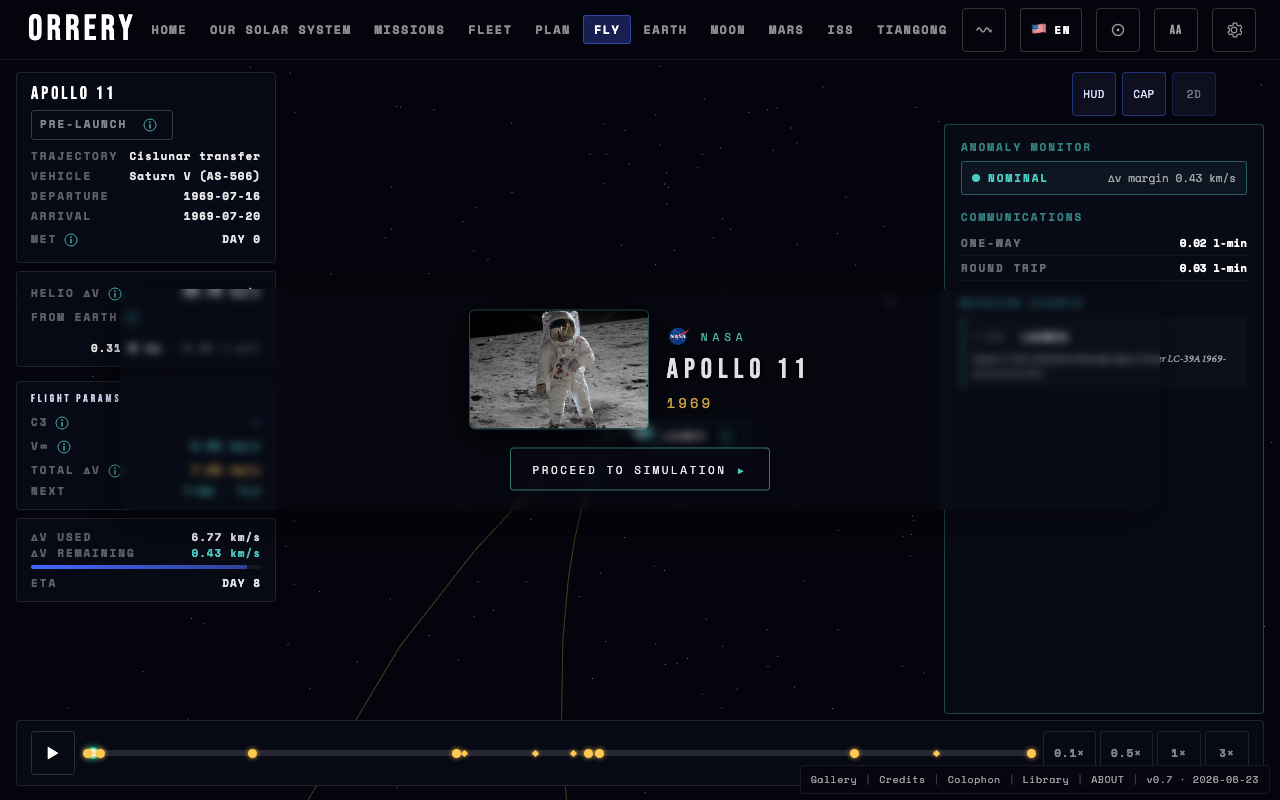This screenshot has width=1280, height=800.
Task: Click the ANOMALY MONITOR heading
Action: (1026, 147)
